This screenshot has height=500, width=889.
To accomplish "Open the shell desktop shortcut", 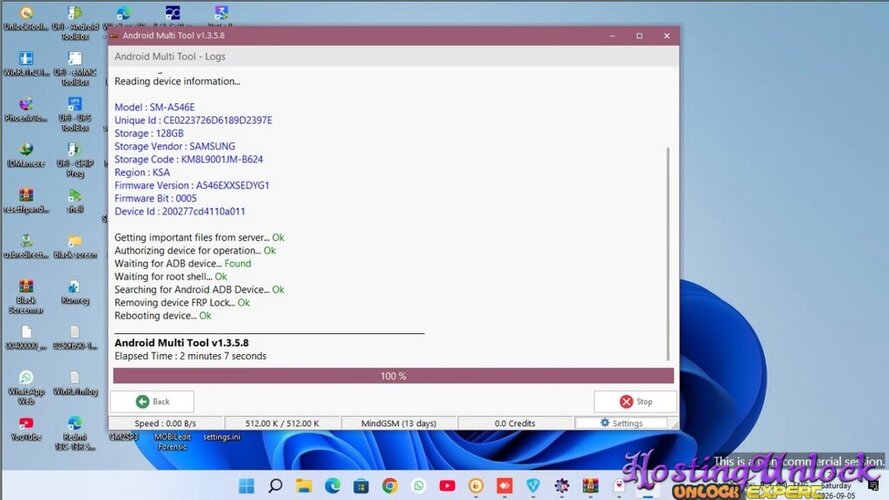I will (75, 201).
